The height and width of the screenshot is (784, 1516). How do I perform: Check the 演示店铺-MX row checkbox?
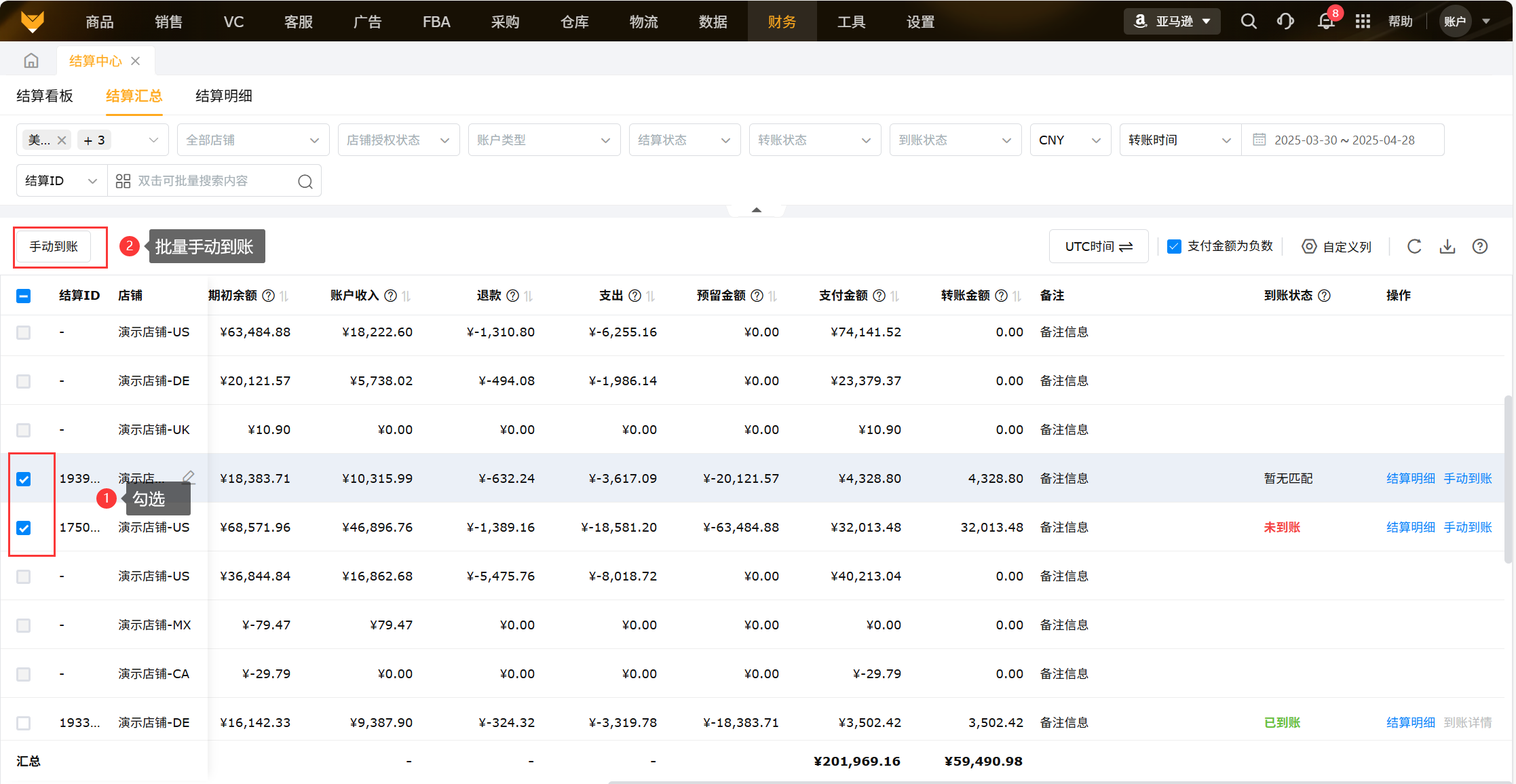click(x=24, y=625)
